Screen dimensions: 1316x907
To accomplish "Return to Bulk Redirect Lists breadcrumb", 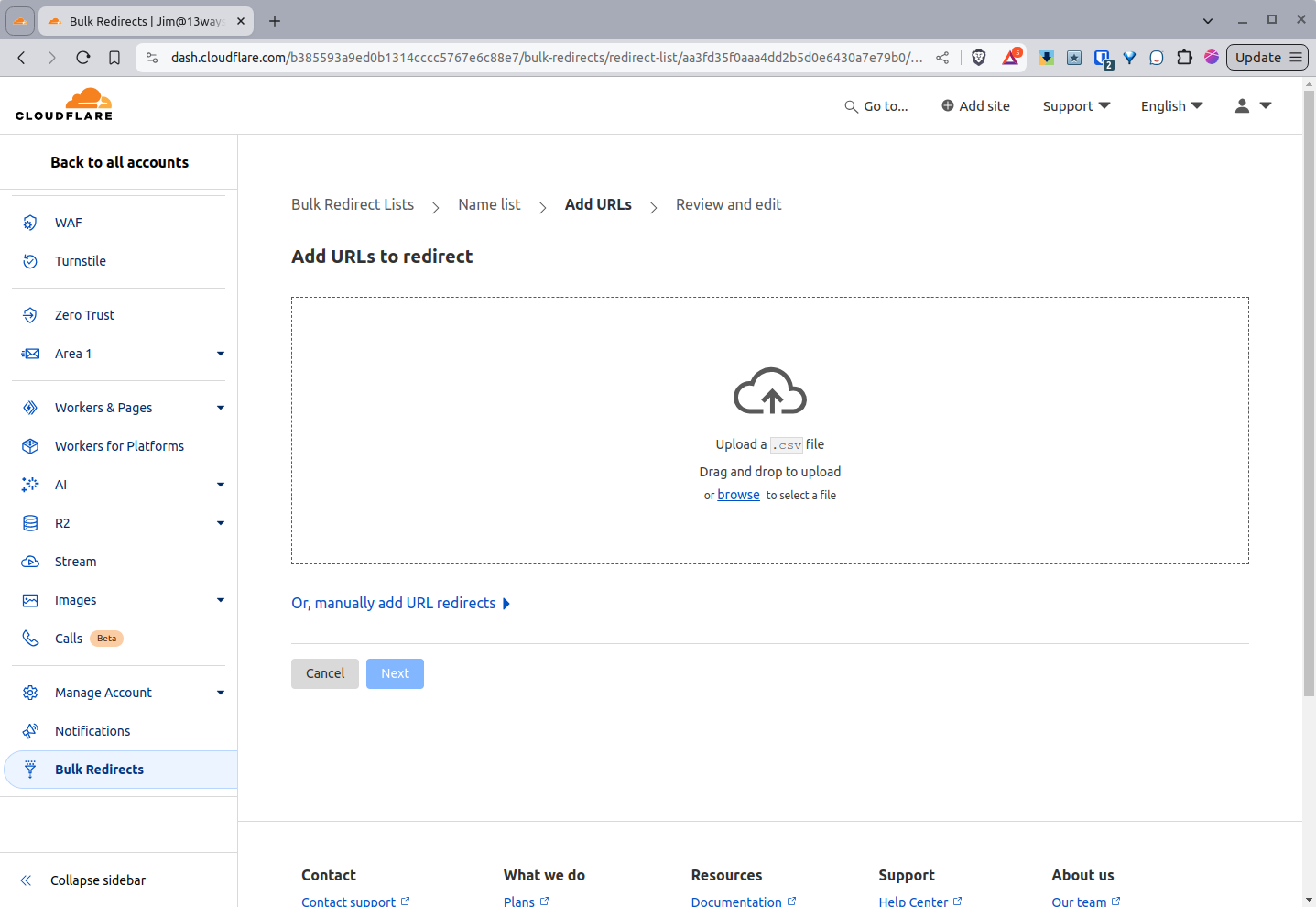I will click(x=352, y=204).
